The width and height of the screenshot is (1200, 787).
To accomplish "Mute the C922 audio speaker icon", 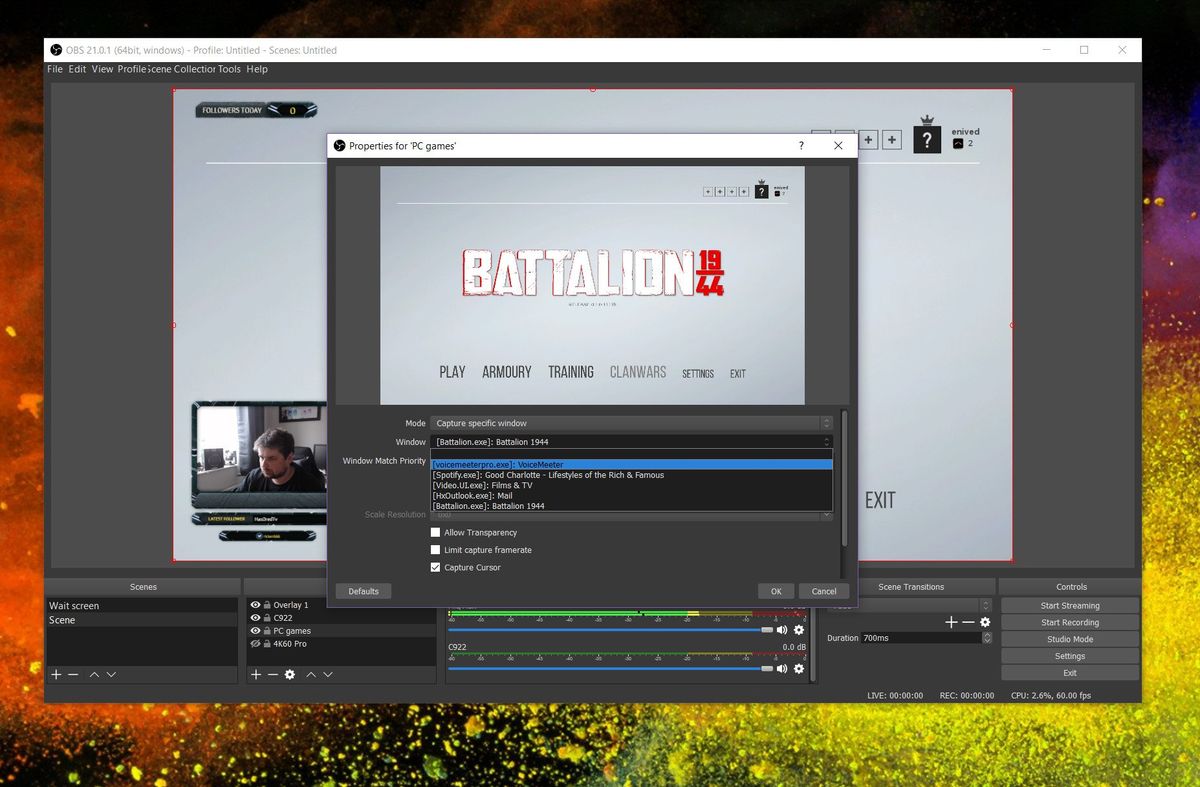I will 781,669.
